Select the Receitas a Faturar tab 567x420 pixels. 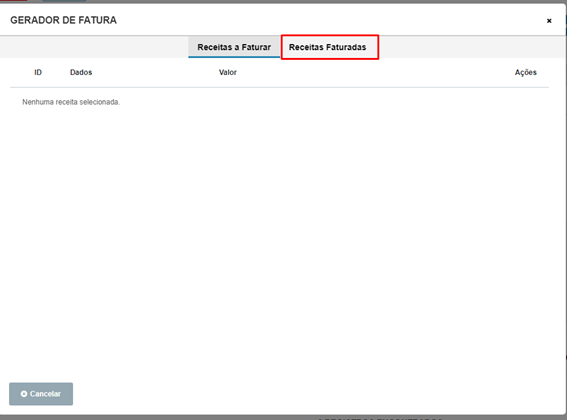[x=234, y=47]
